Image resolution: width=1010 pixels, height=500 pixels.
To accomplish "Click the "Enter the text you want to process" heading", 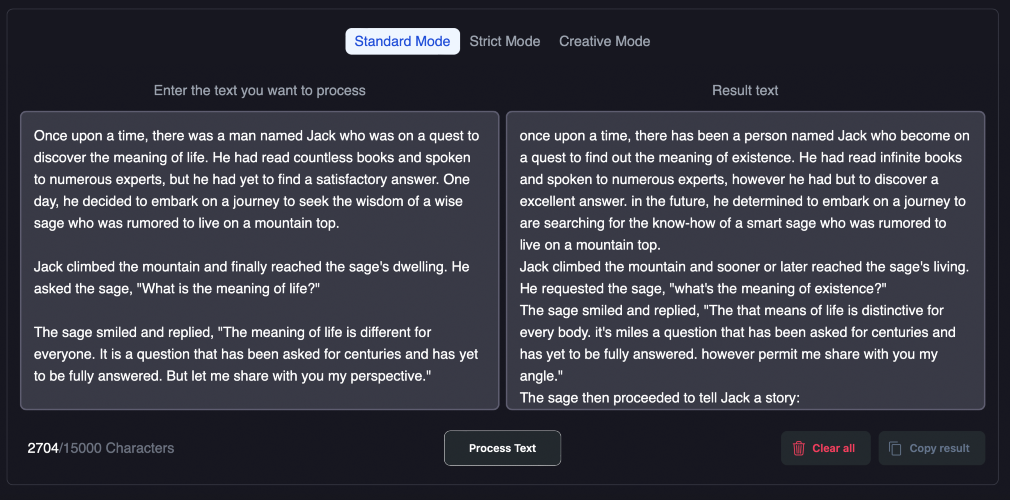I will [259, 90].
